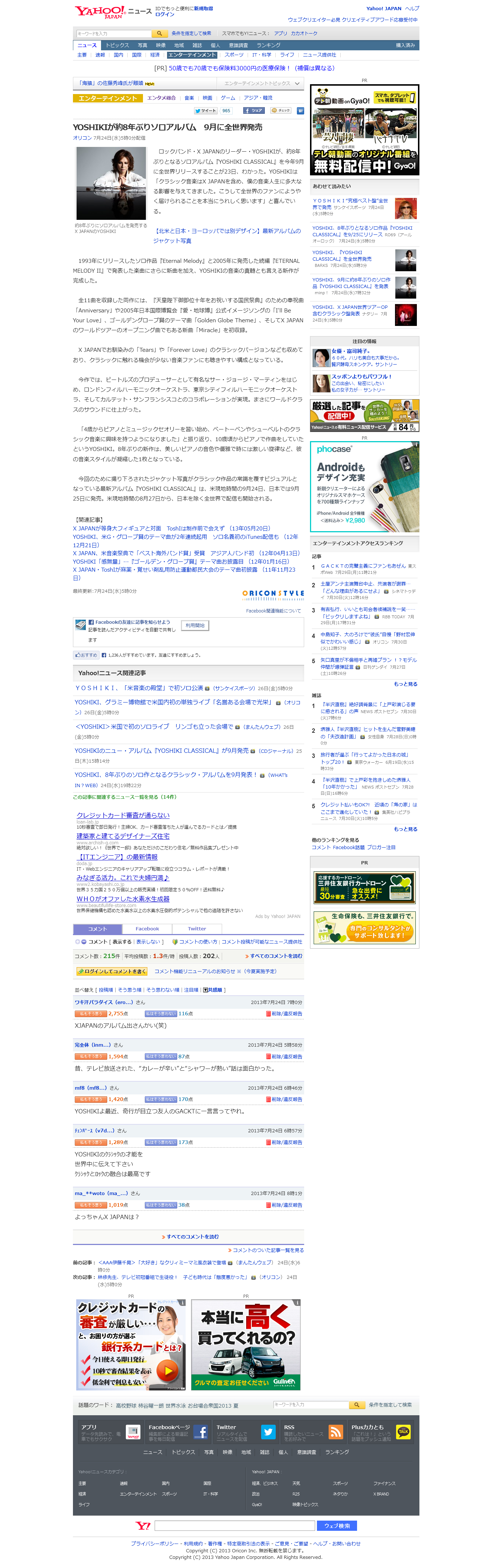Click the ログイン link in header
This screenshot has height=1568, width=492.
[x=164, y=15]
